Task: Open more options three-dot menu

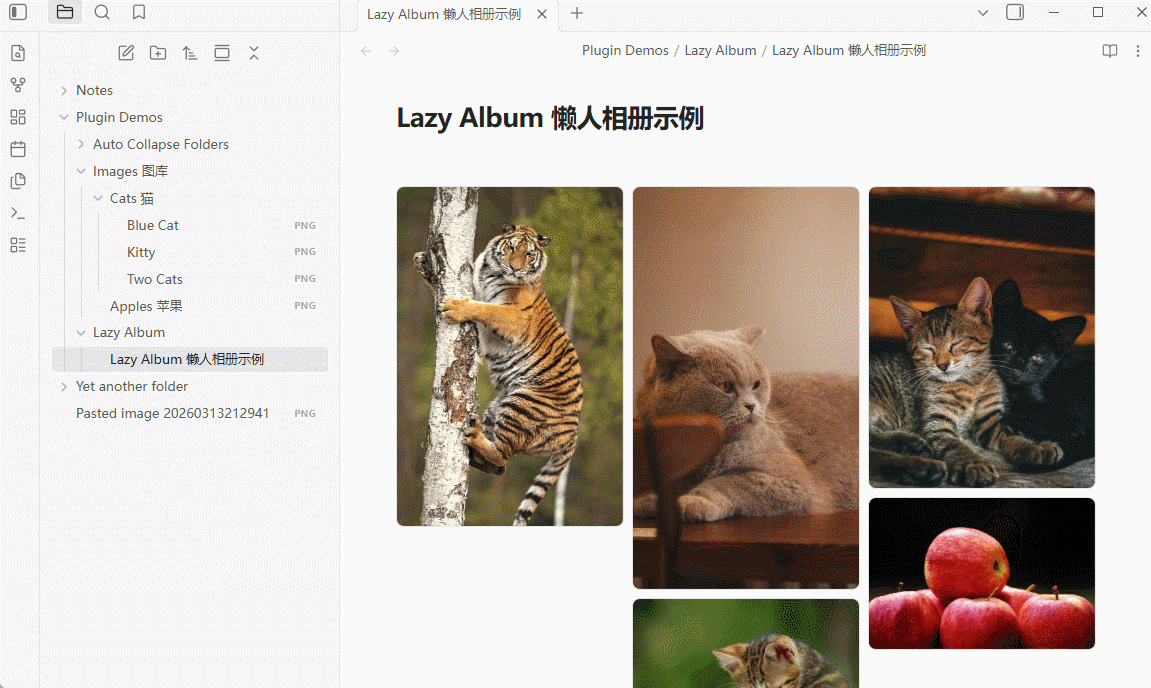Action: pos(1138,51)
